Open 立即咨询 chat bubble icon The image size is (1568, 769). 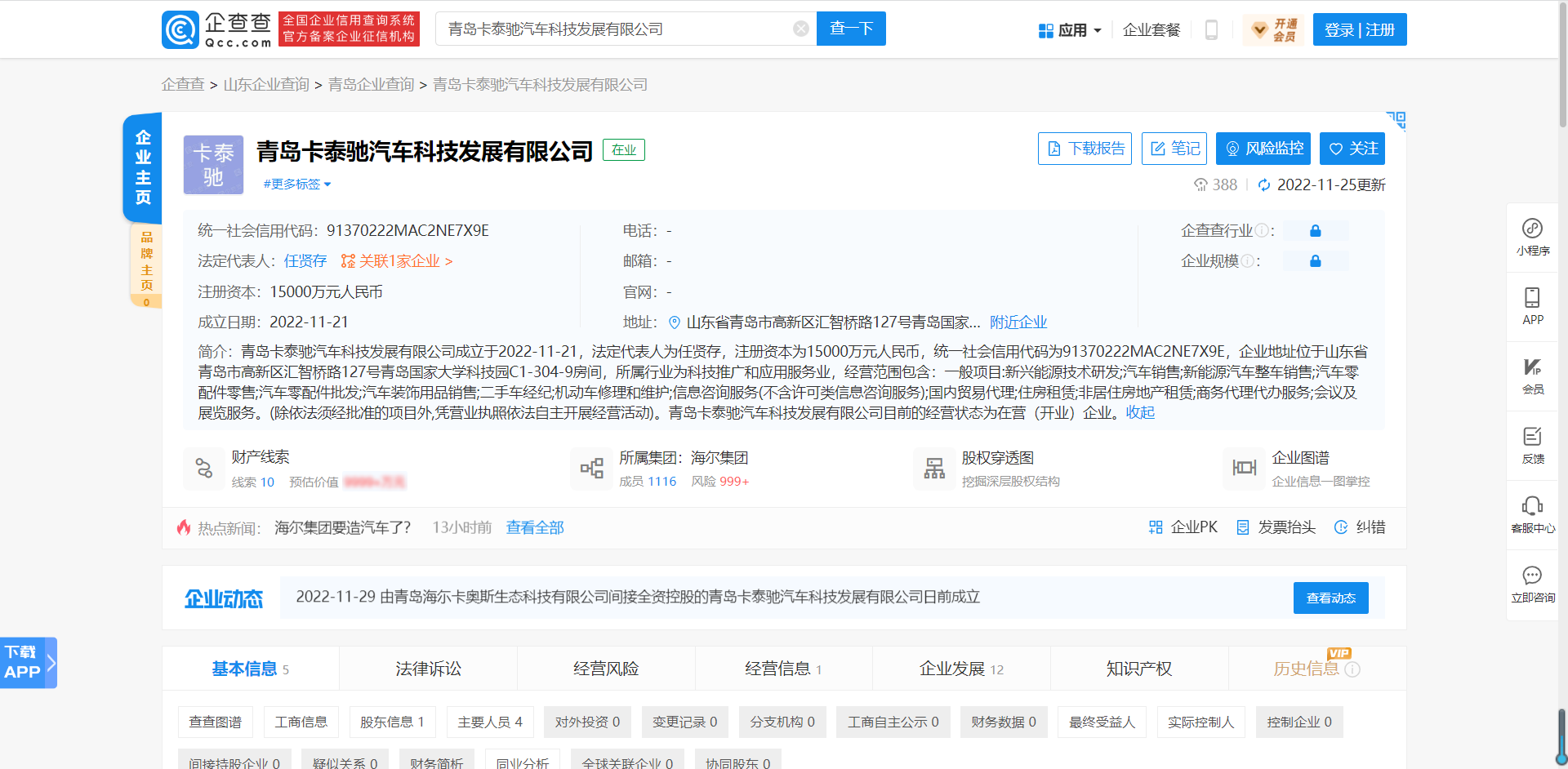tap(1532, 584)
